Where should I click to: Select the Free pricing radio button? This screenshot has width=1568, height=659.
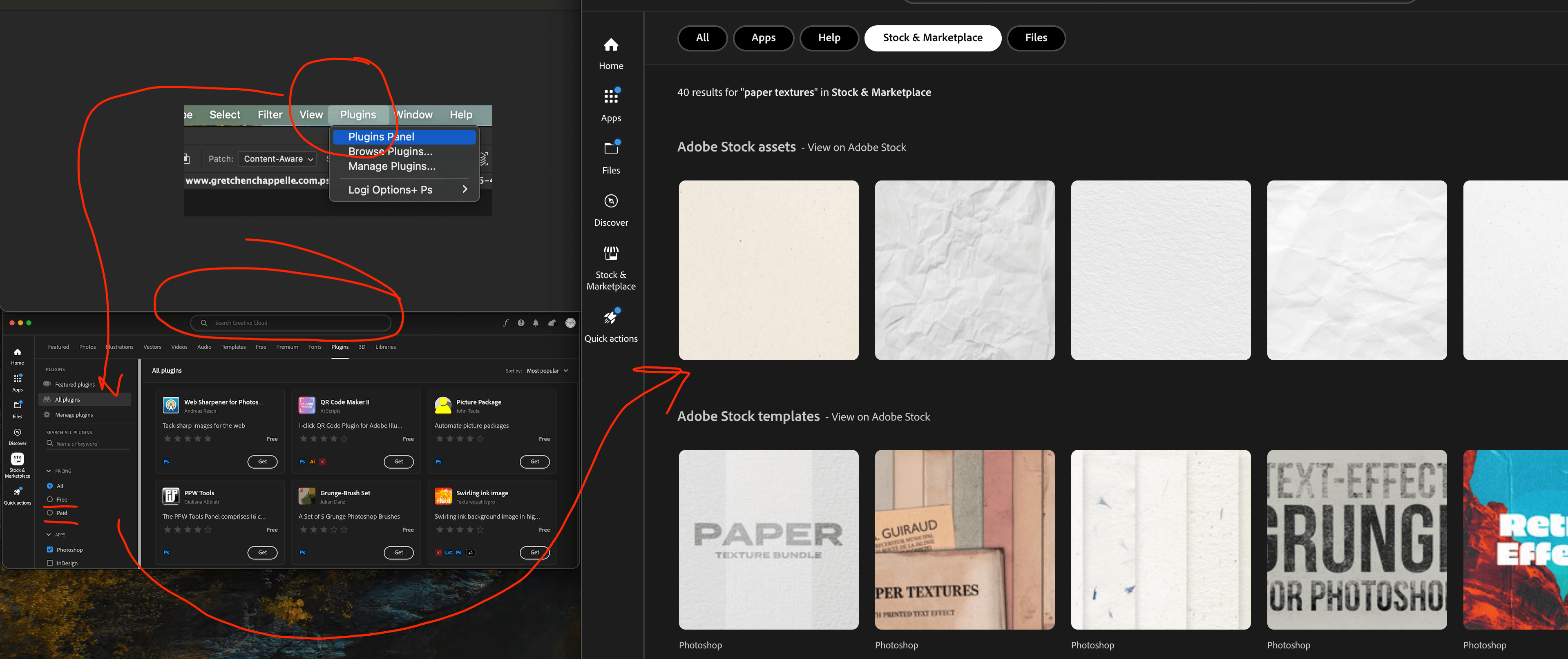50,499
